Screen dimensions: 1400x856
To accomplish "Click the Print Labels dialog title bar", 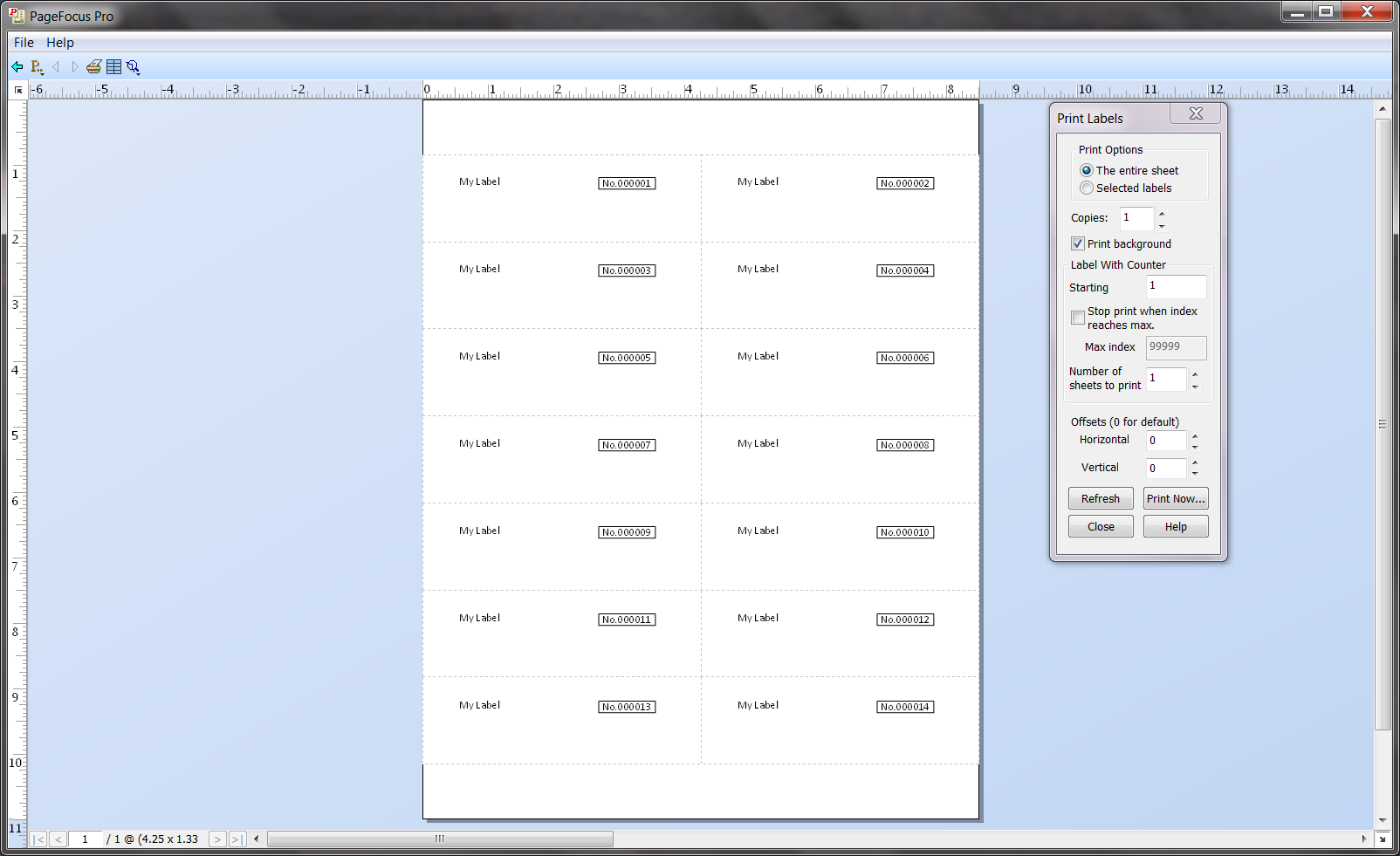I will click(1110, 118).
